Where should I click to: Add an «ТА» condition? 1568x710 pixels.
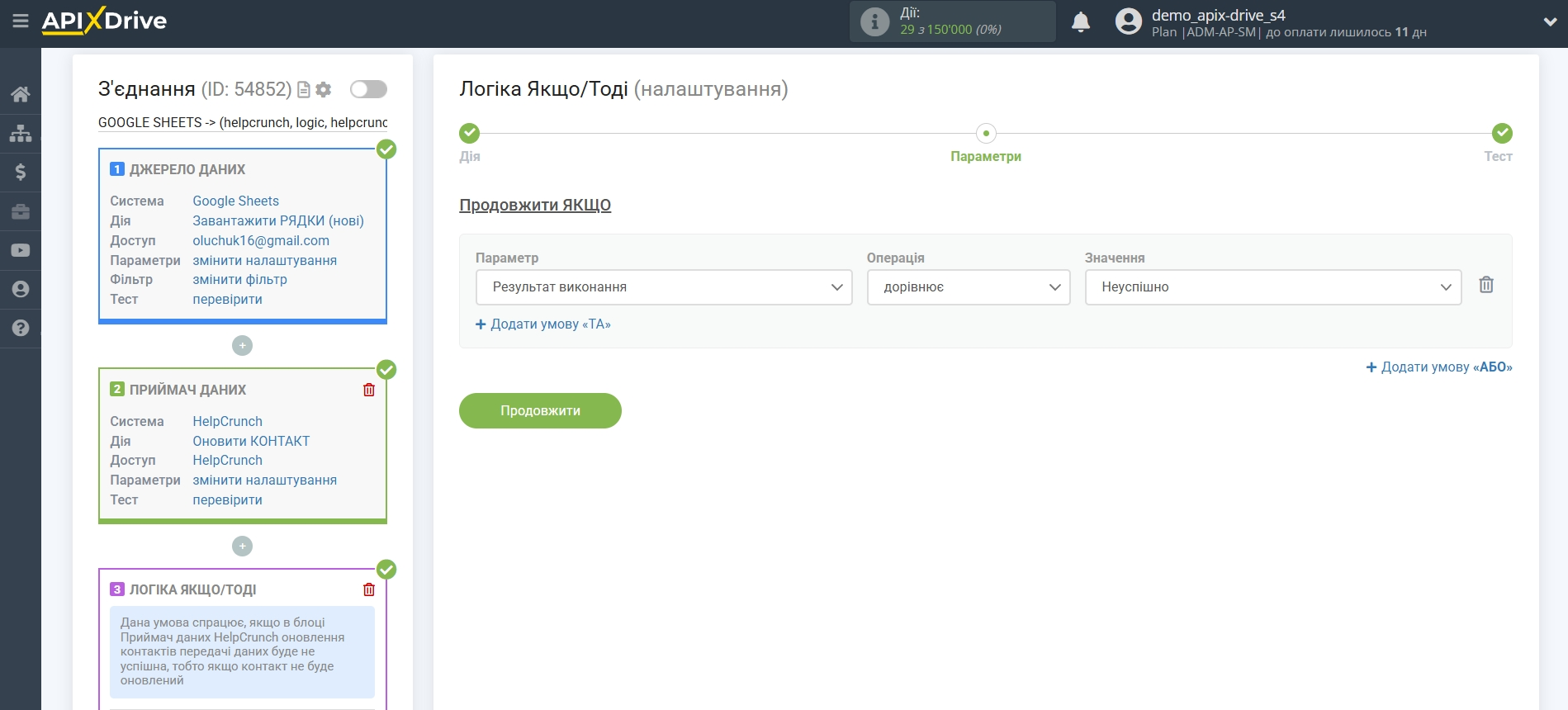543,324
